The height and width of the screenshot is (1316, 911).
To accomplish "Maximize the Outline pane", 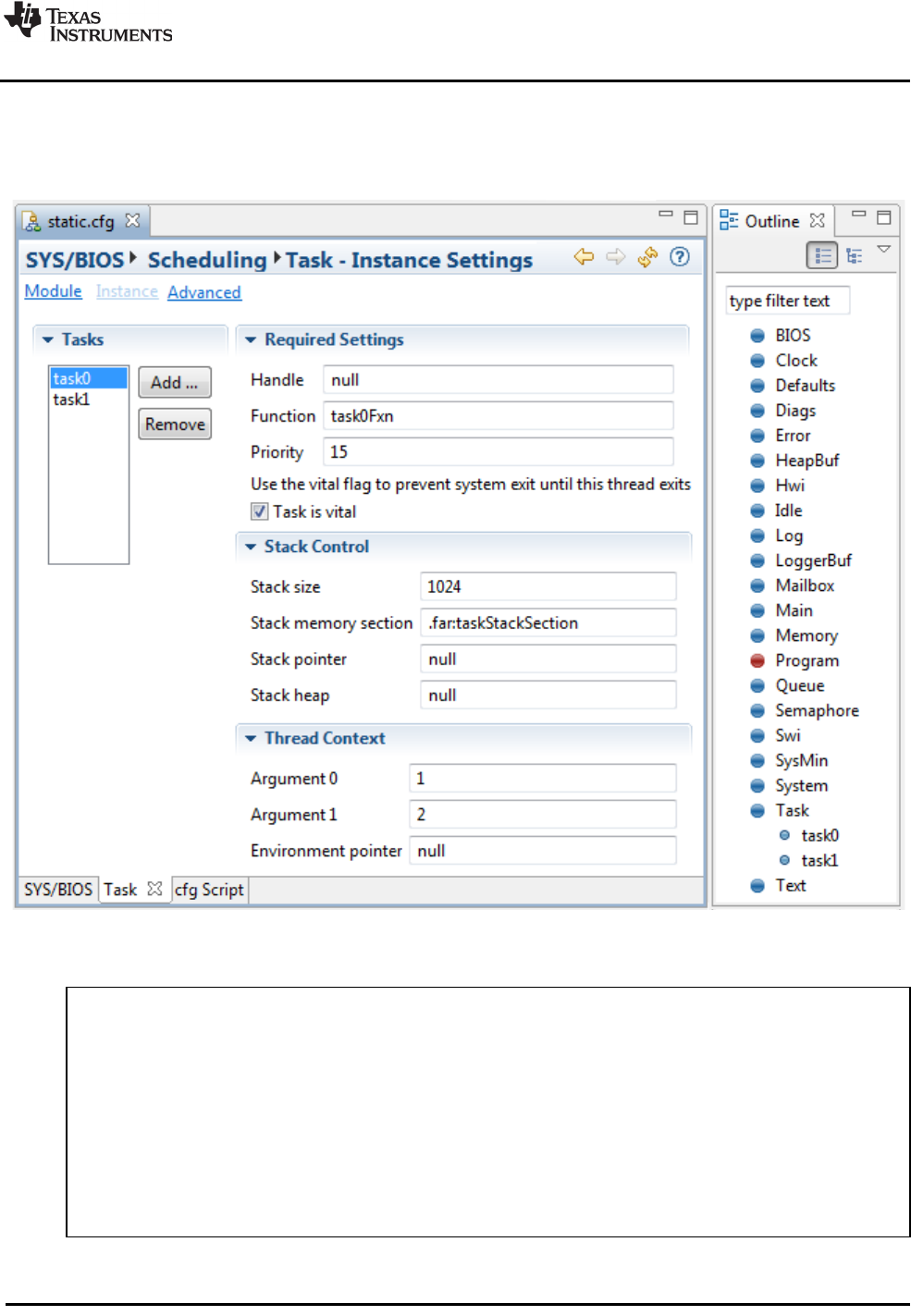I will click(x=884, y=217).
